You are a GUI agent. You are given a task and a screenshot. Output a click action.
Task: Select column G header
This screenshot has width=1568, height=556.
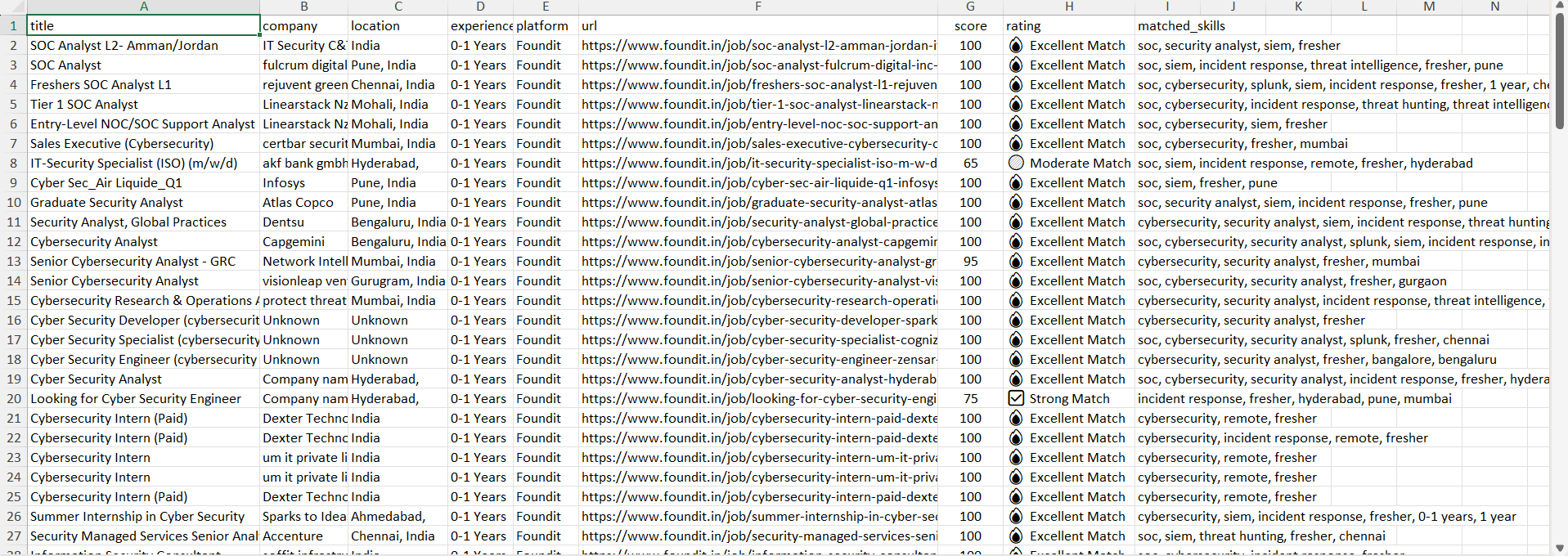coord(970,7)
